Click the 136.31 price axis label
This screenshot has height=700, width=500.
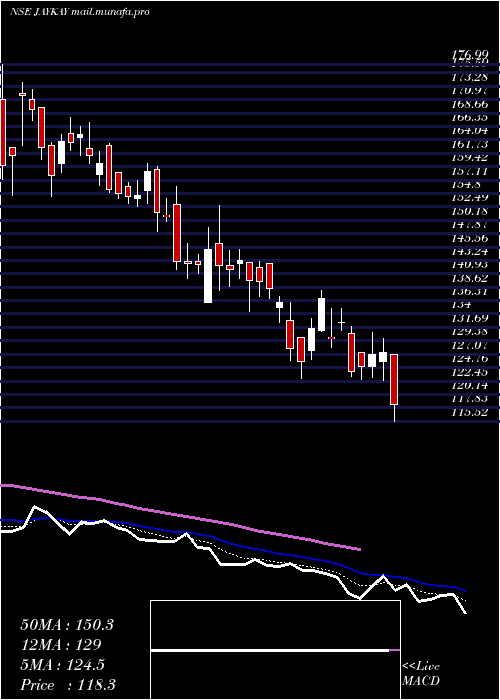[x=470, y=292]
